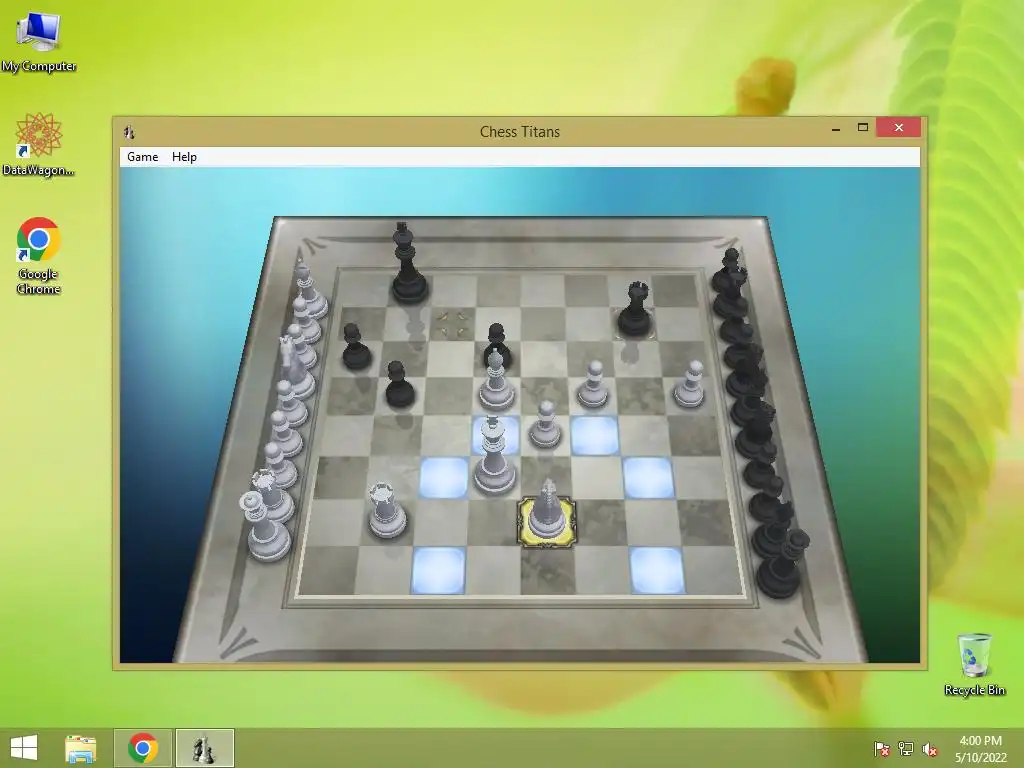Open the network status tray icon

906,749
